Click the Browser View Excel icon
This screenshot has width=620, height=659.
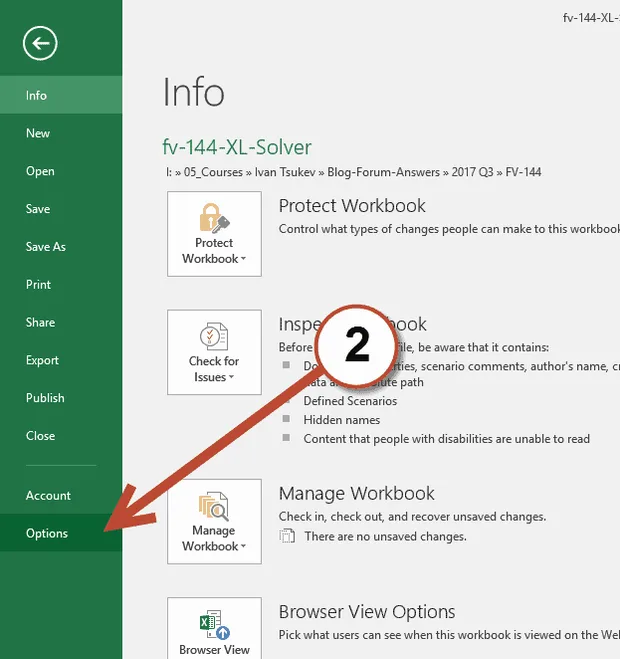tap(214, 625)
